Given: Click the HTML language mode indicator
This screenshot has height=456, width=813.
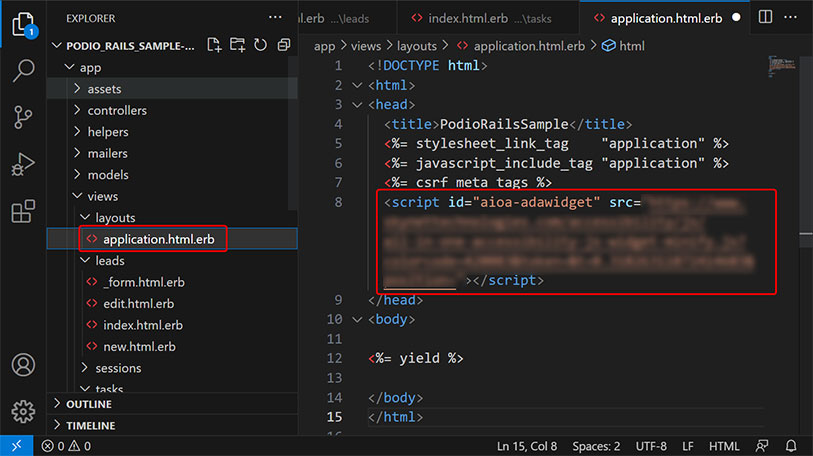Looking at the screenshot, I should tap(723, 445).
